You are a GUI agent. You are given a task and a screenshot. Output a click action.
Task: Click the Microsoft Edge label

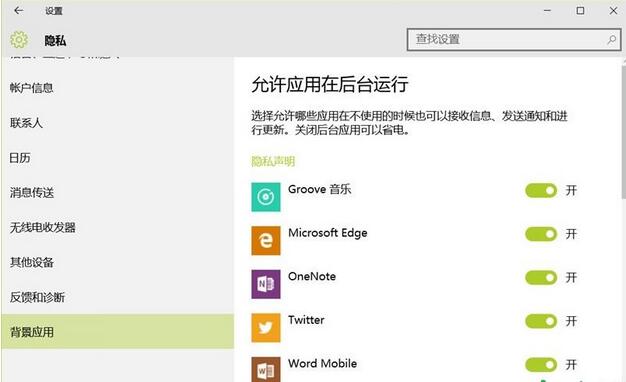point(328,233)
